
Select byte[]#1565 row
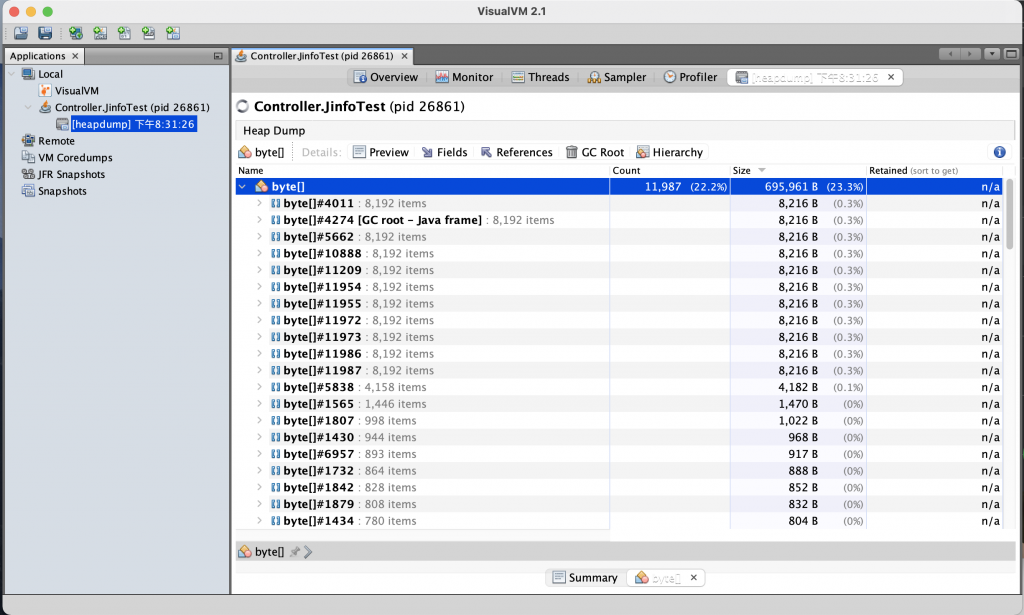(619, 404)
